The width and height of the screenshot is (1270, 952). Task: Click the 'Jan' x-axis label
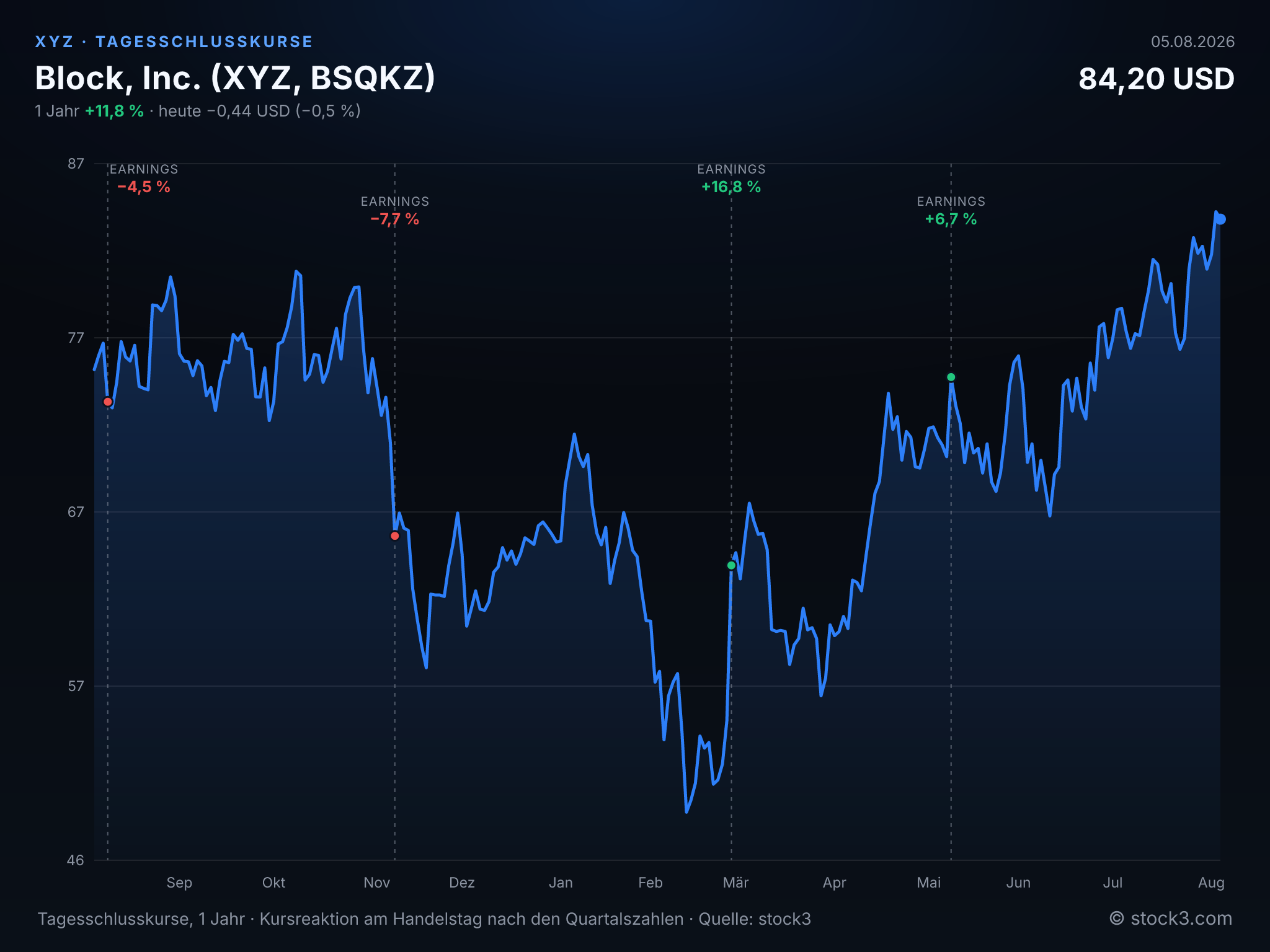pyautogui.click(x=561, y=883)
